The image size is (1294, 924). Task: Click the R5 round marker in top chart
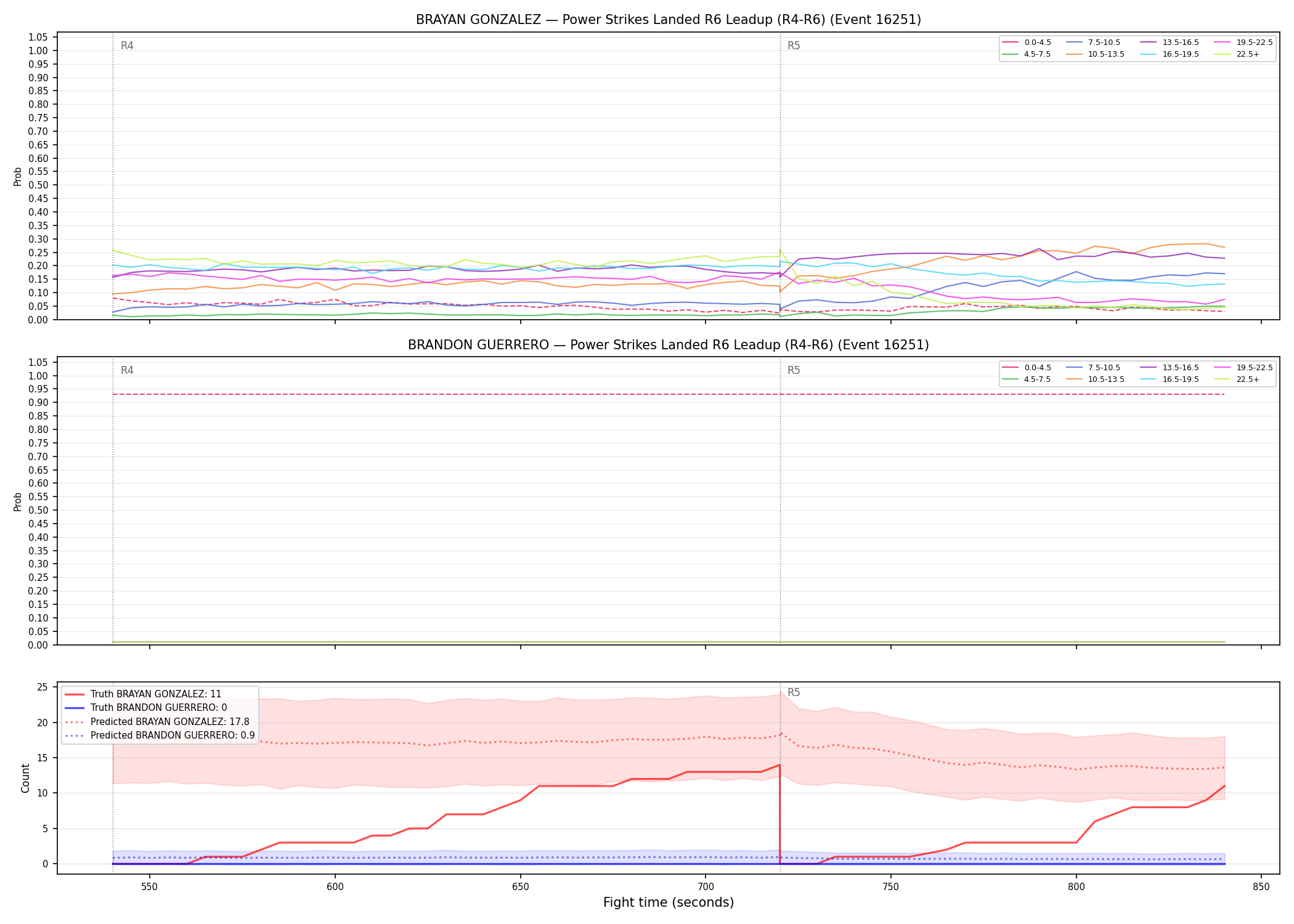(794, 46)
